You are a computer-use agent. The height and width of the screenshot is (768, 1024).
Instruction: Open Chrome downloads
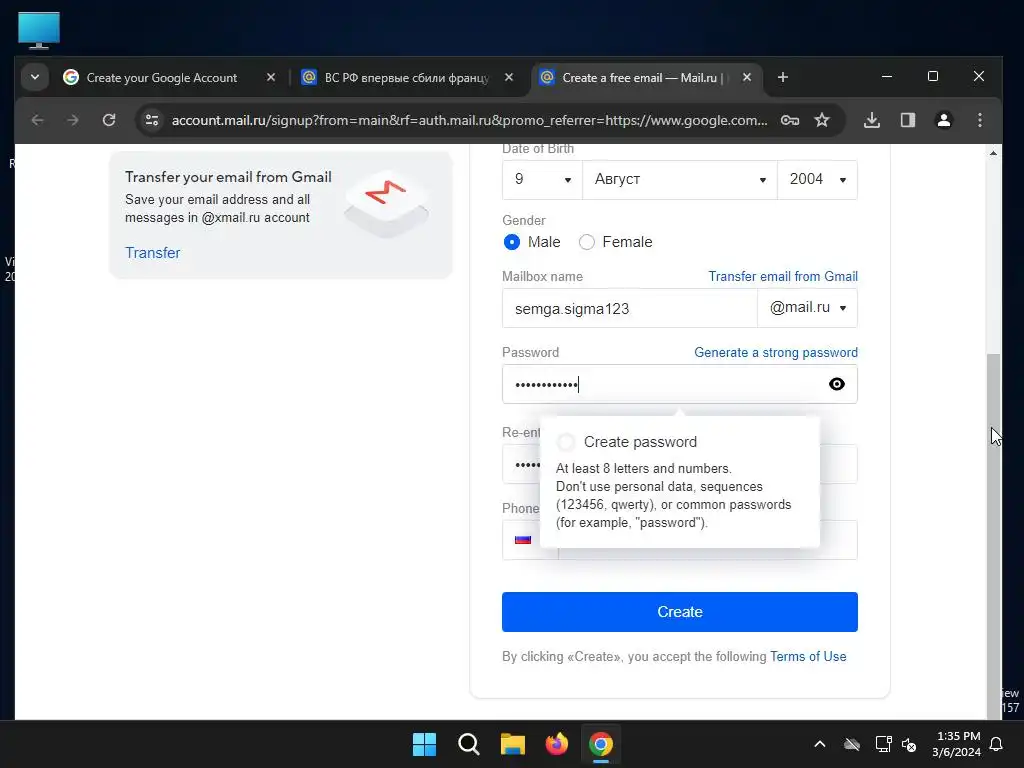tap(871, 120)
